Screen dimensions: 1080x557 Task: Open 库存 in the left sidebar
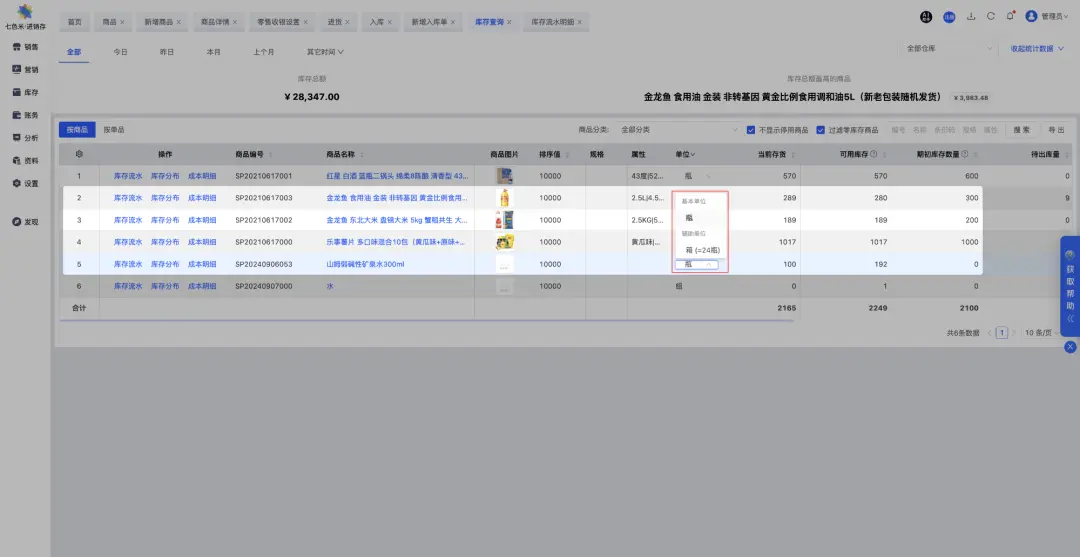[25, 92]
